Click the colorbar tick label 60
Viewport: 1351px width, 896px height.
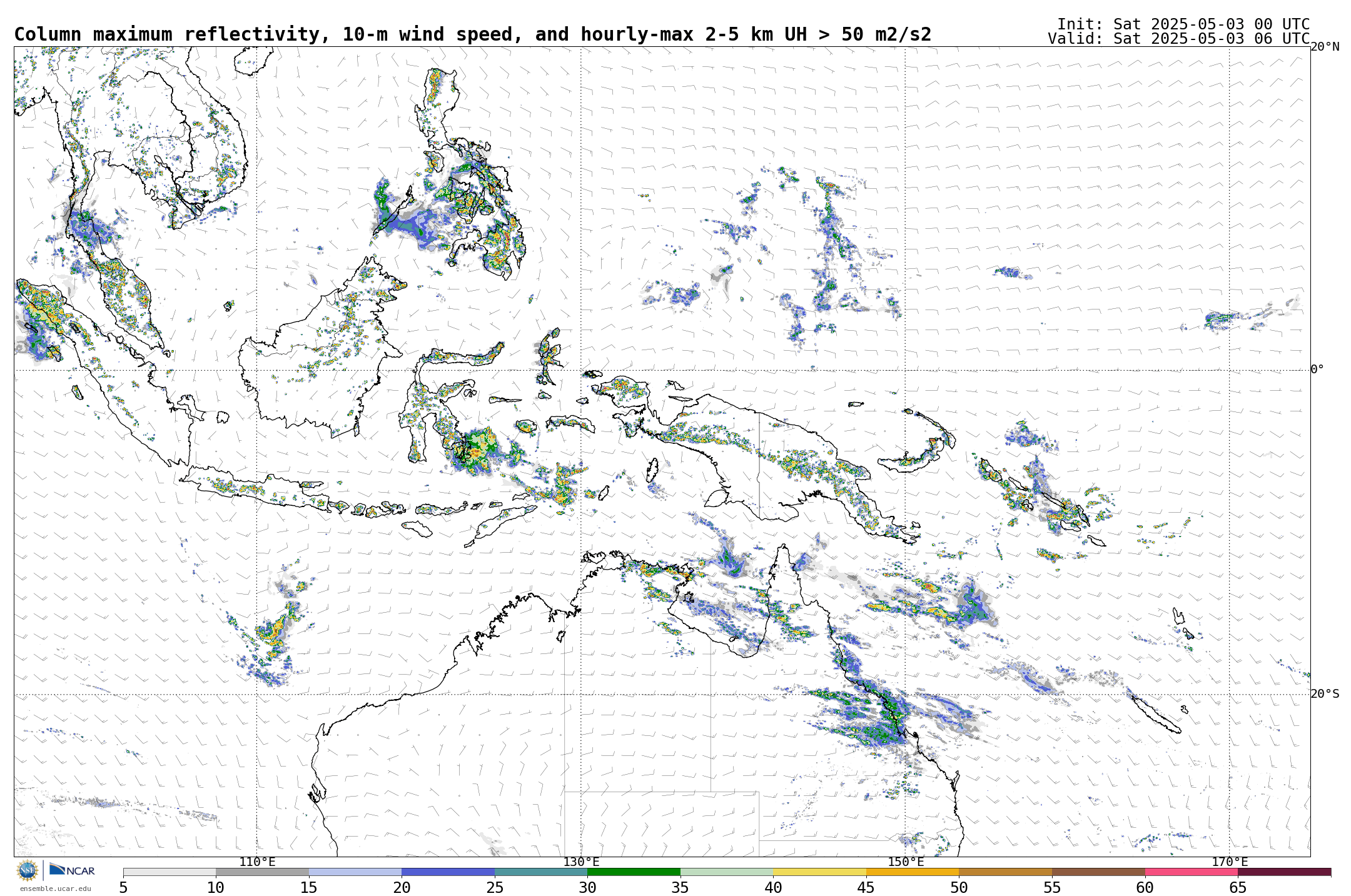(1145, 888)
